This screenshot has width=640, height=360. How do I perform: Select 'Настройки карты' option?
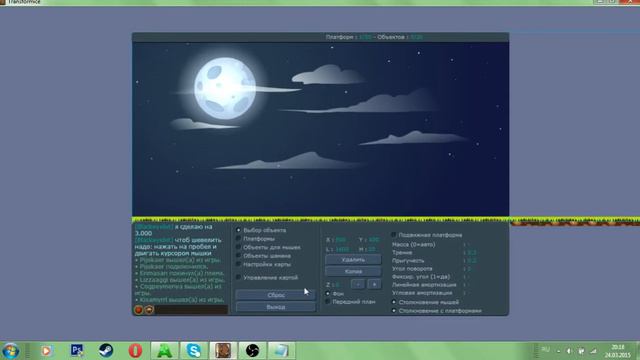point(264,264)
